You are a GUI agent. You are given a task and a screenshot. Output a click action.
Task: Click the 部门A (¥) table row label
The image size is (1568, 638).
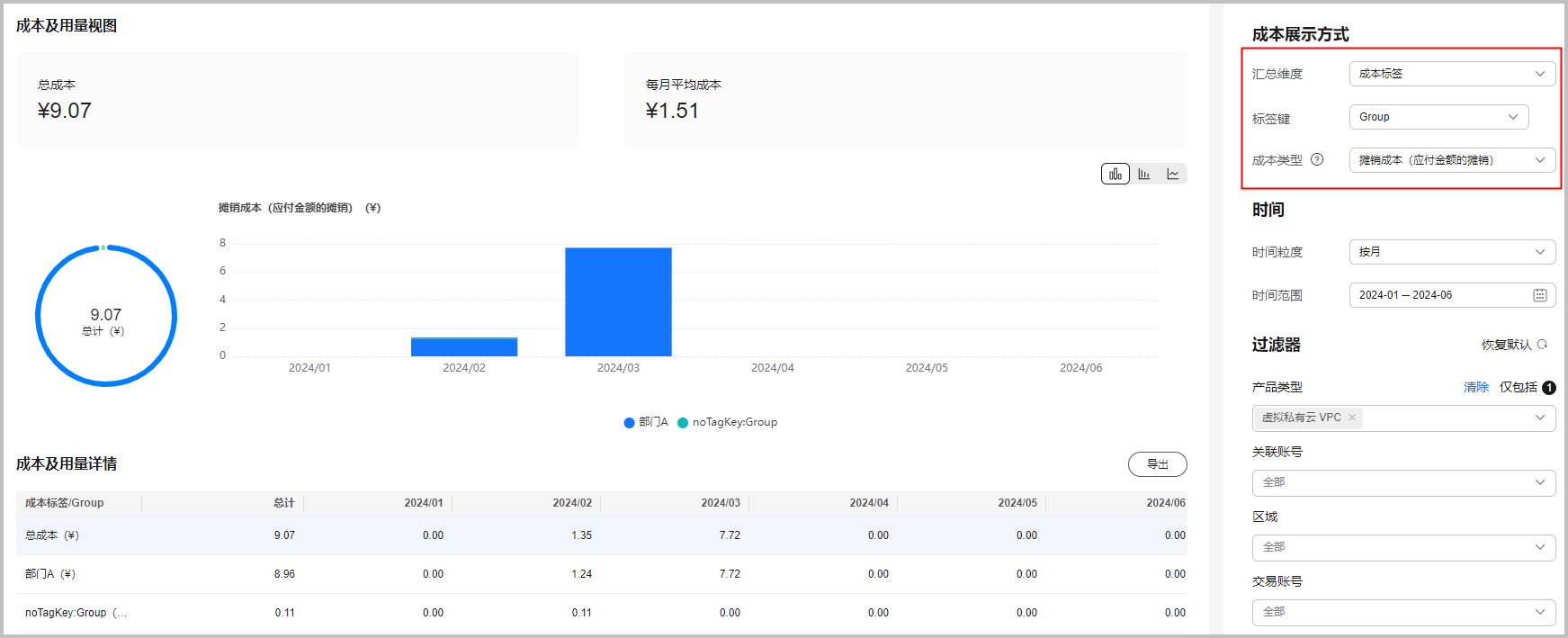pos(50,574)
